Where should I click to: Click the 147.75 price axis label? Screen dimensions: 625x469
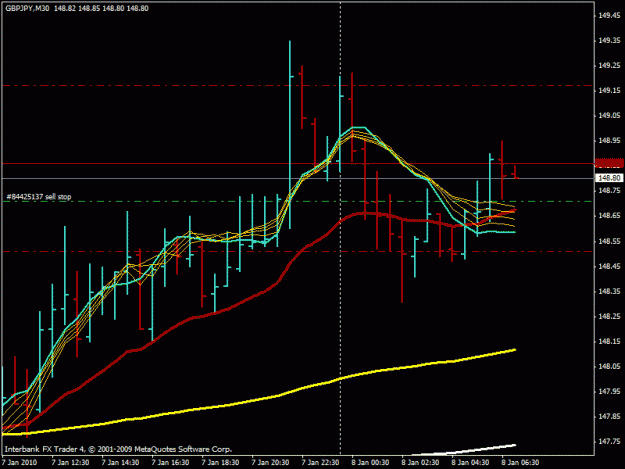pos(609,441)
